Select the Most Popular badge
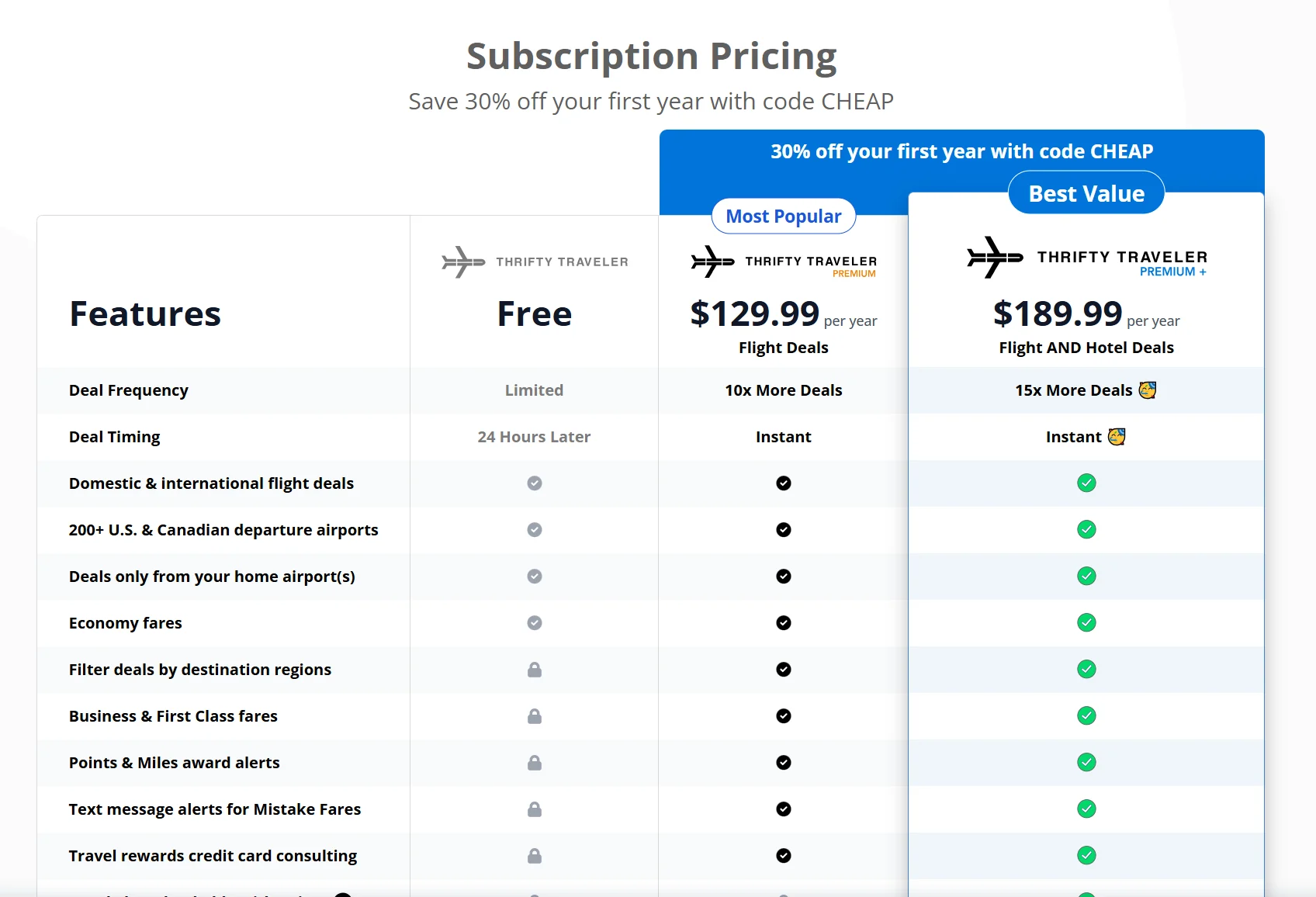Screen dimensions: 1316x897 (784, 216)
